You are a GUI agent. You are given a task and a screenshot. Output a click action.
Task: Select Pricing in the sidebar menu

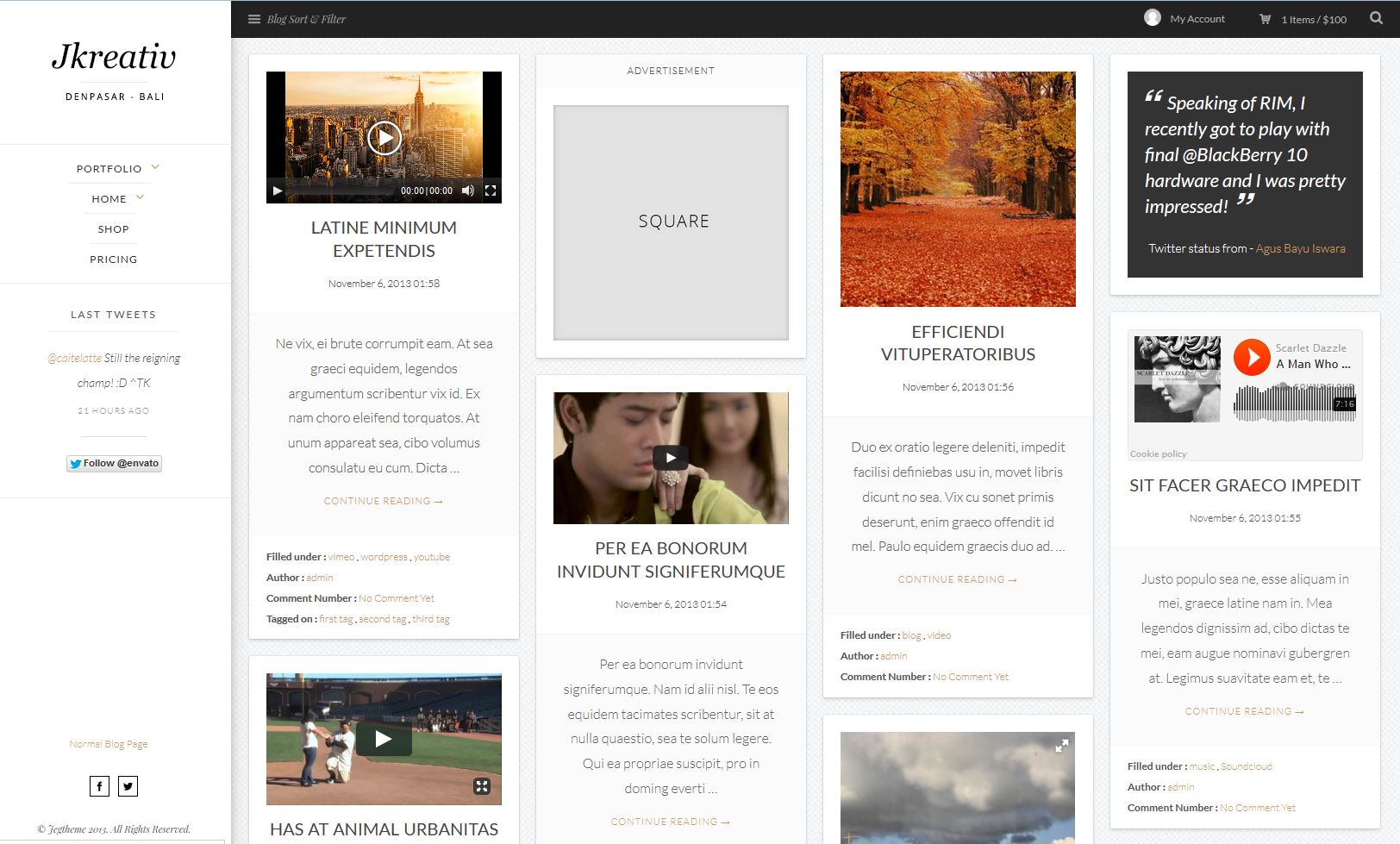(x=113, y=259)
